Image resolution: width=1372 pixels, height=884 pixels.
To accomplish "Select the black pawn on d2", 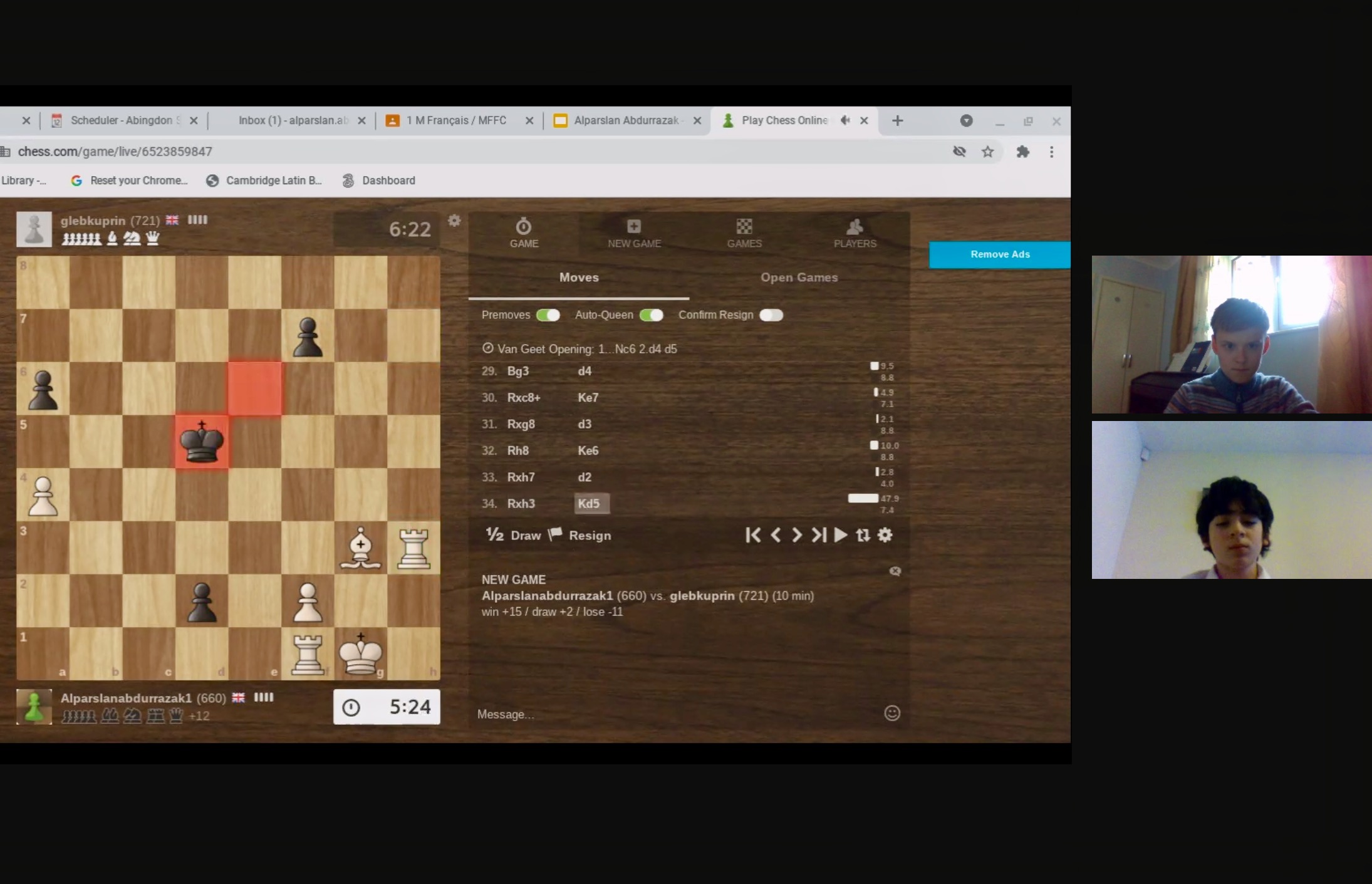I will [x=201, y=601].
